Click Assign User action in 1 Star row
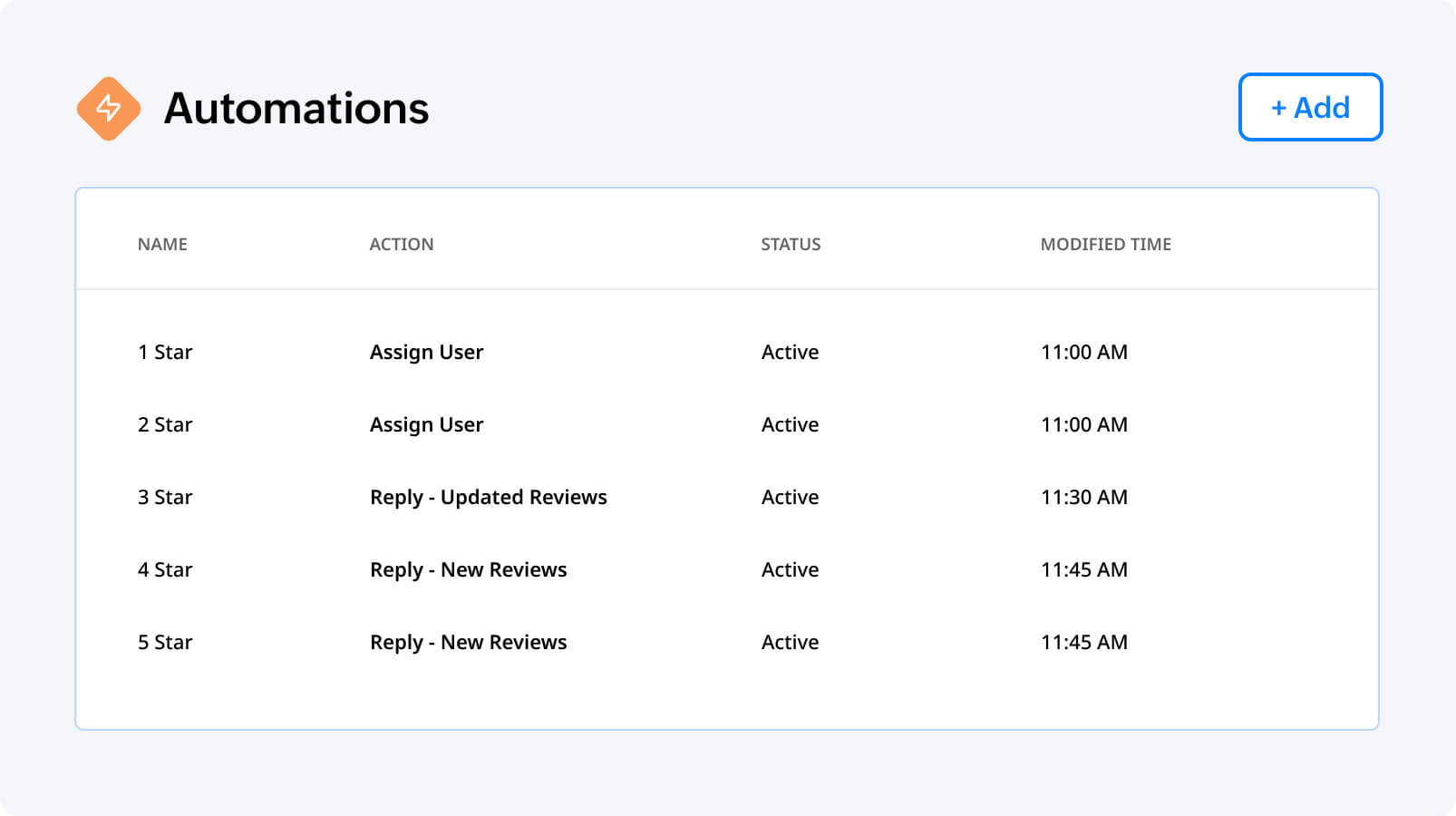The width and height of the screenshot is (1456, 816). coord(426,352)
